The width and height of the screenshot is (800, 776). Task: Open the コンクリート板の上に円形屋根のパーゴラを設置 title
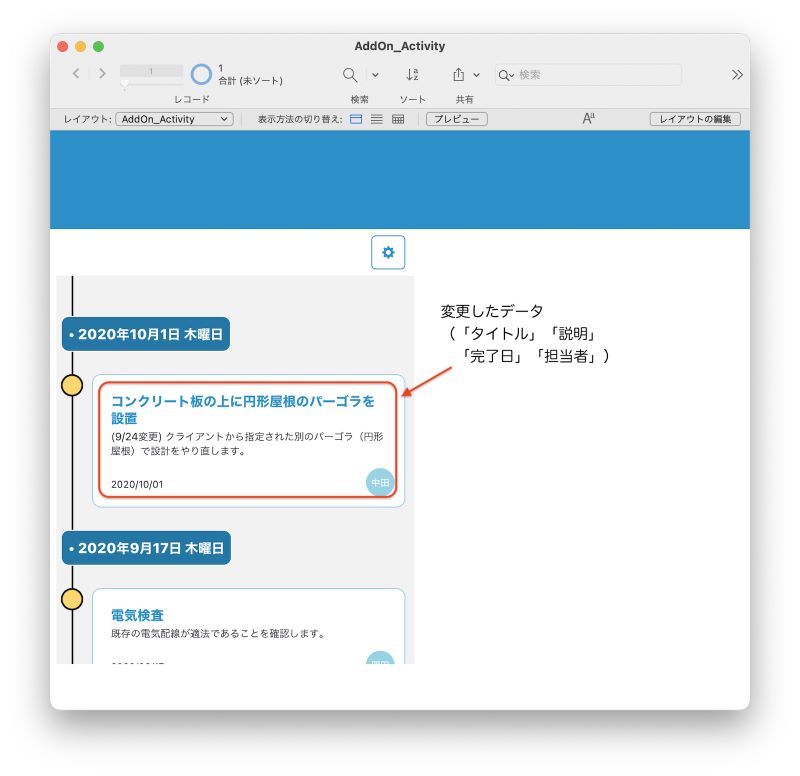coord(243,409)
